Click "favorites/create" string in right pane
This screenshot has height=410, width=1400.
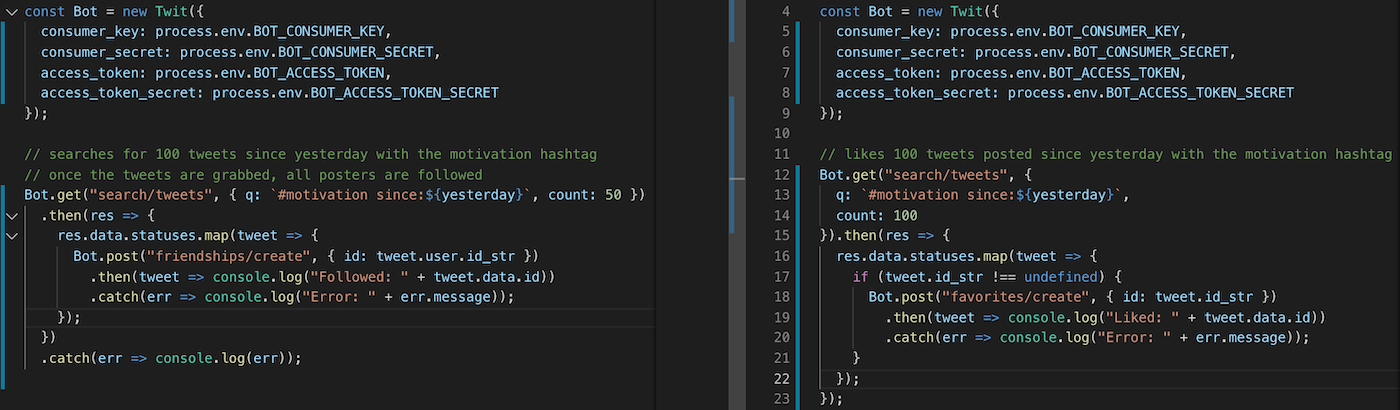coord(1016,297)
